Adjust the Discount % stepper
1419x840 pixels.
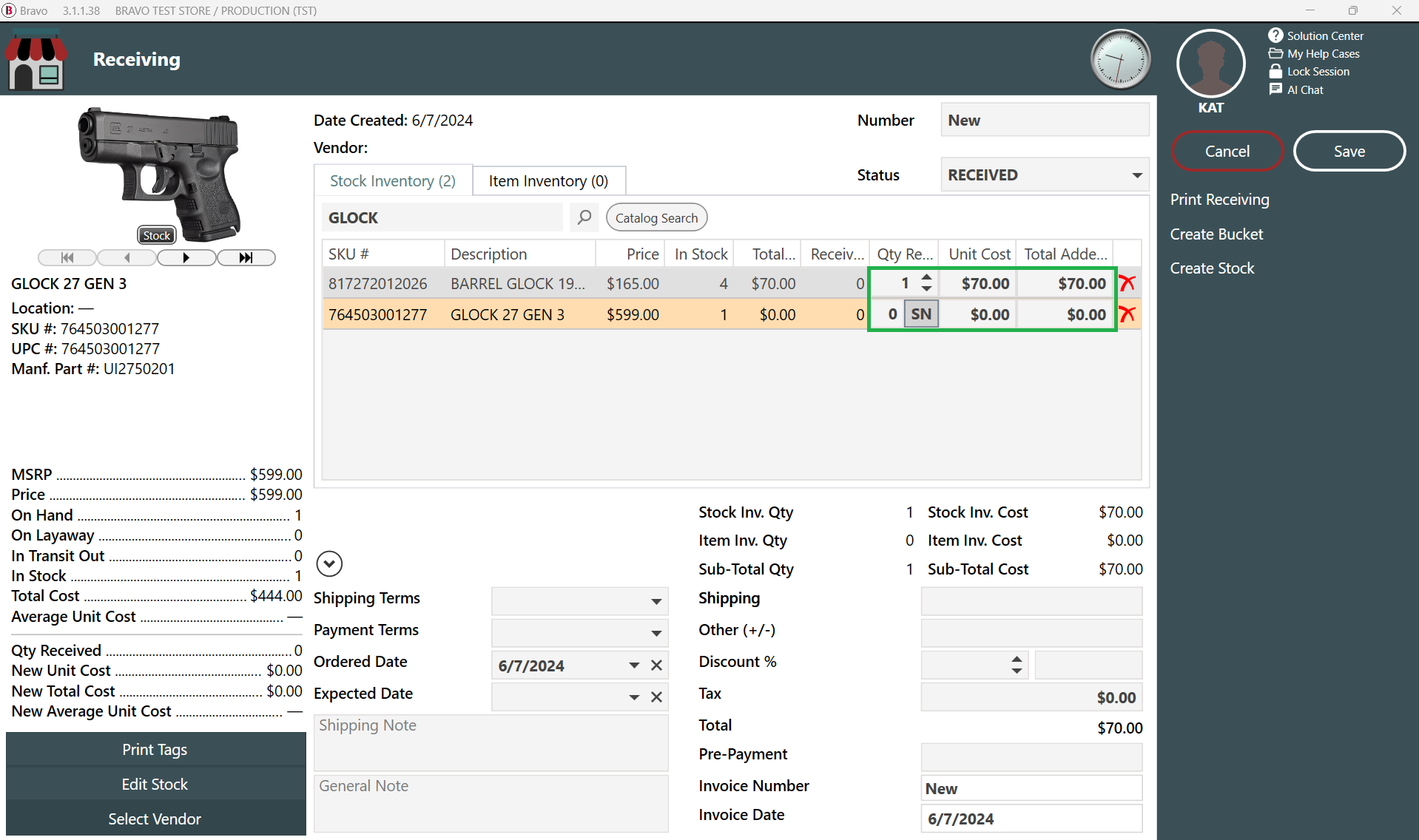pyautogui.click(x=1017, y=665)
